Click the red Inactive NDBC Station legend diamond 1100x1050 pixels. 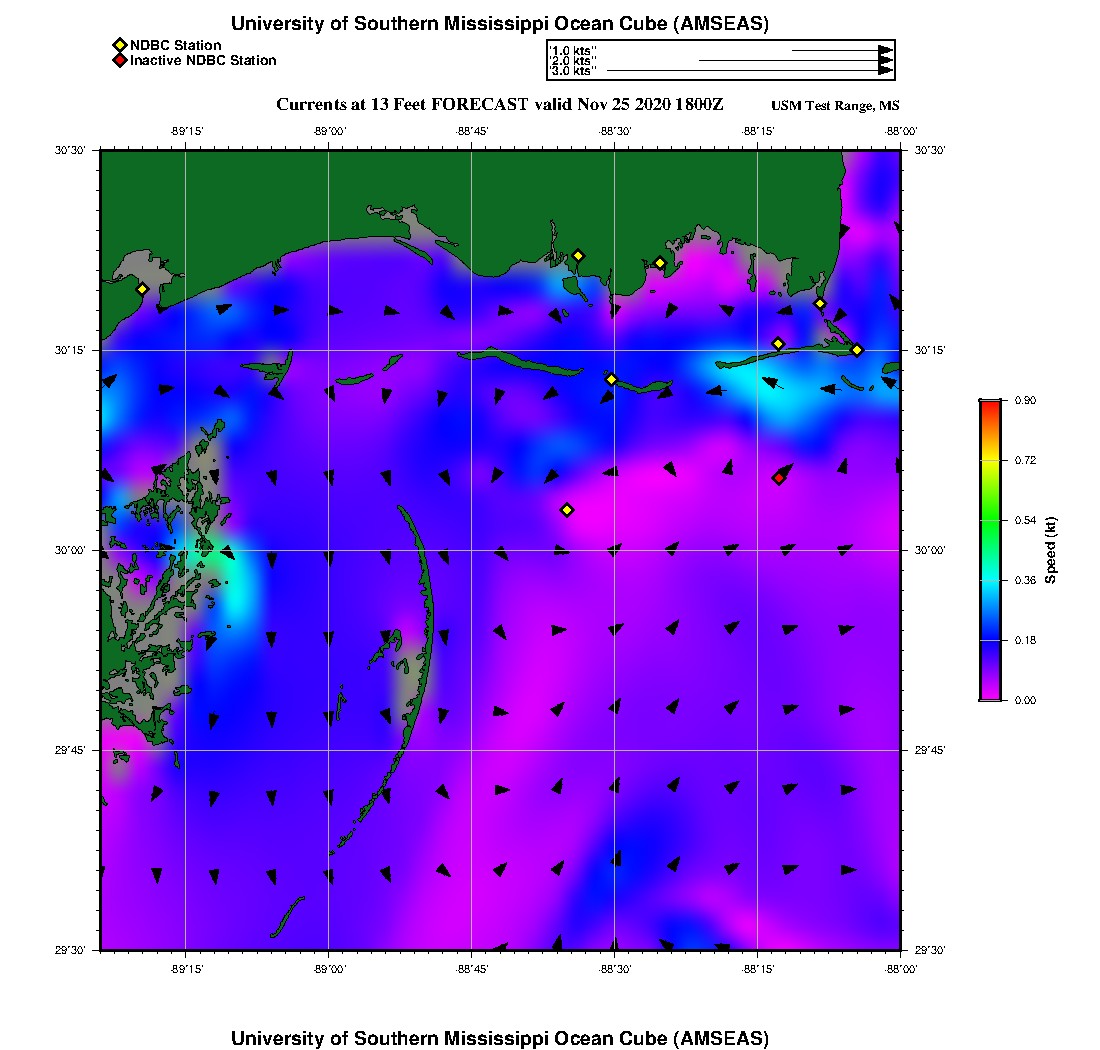point(119,60)
